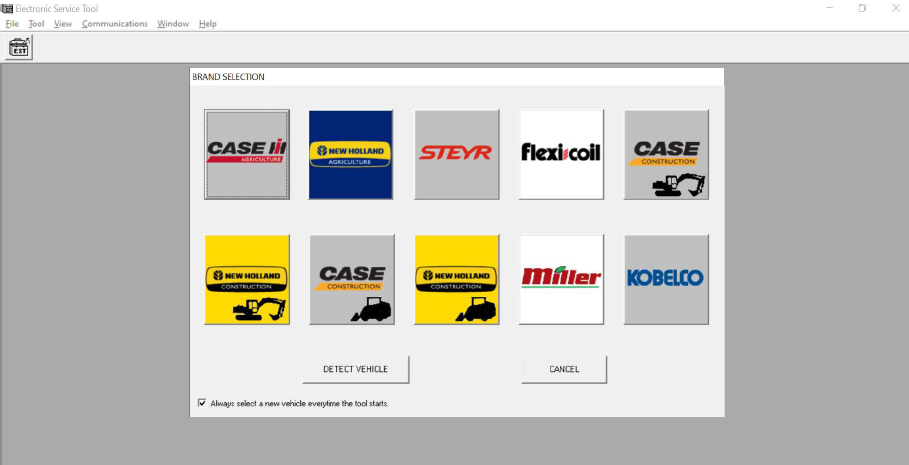The height and width of the screenshot is (465, 909).
Task: Pick the Steyr brand tile
Action: click(456, 155)
